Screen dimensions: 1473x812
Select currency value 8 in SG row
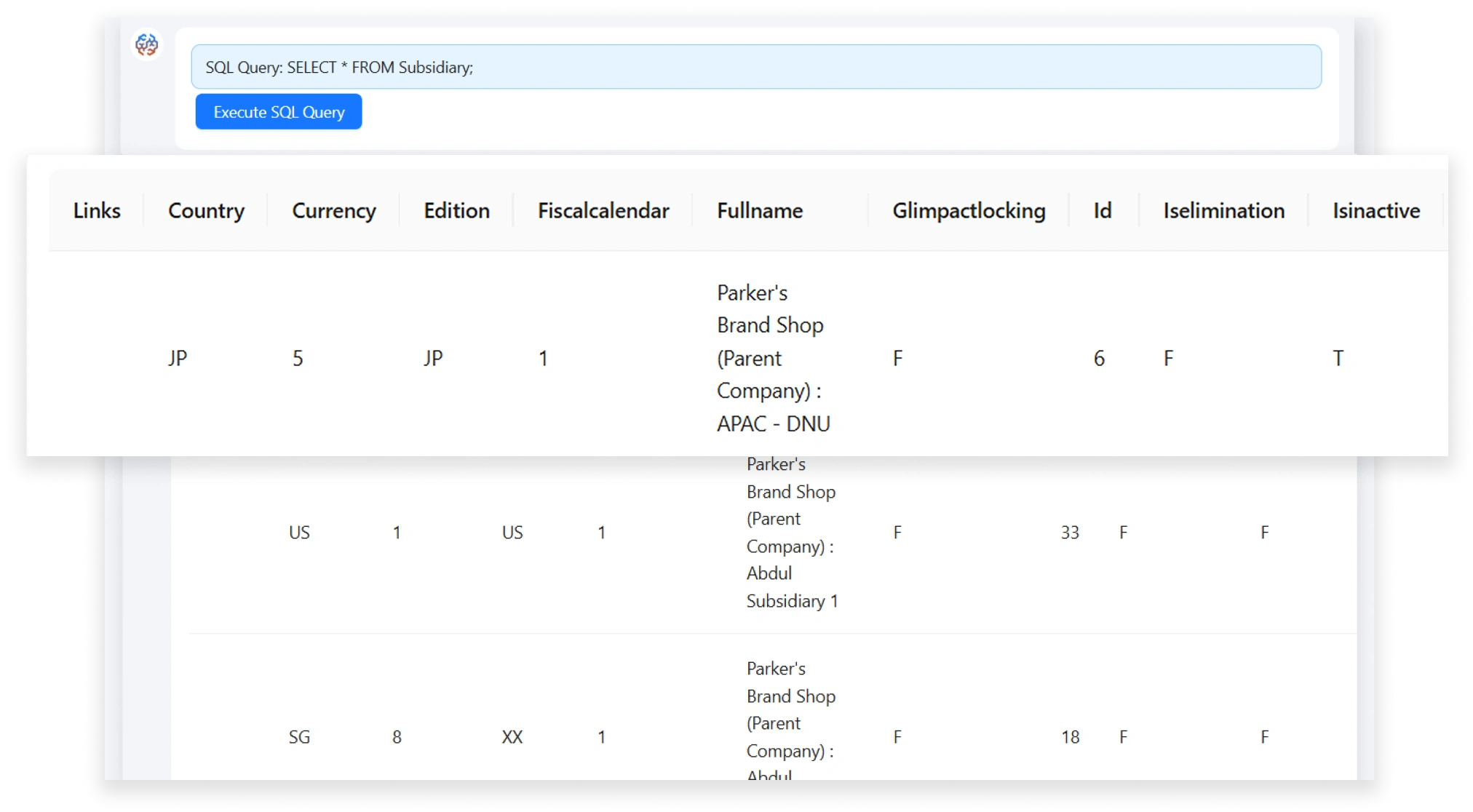pyautogui.click(x=397, y=737)
